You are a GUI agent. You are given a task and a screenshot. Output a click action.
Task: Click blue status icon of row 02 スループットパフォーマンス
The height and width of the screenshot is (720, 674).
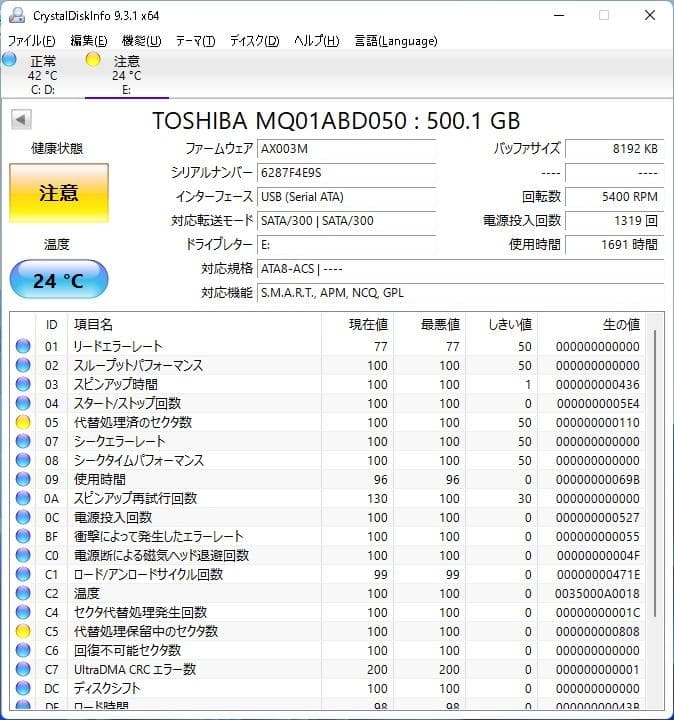23,365
